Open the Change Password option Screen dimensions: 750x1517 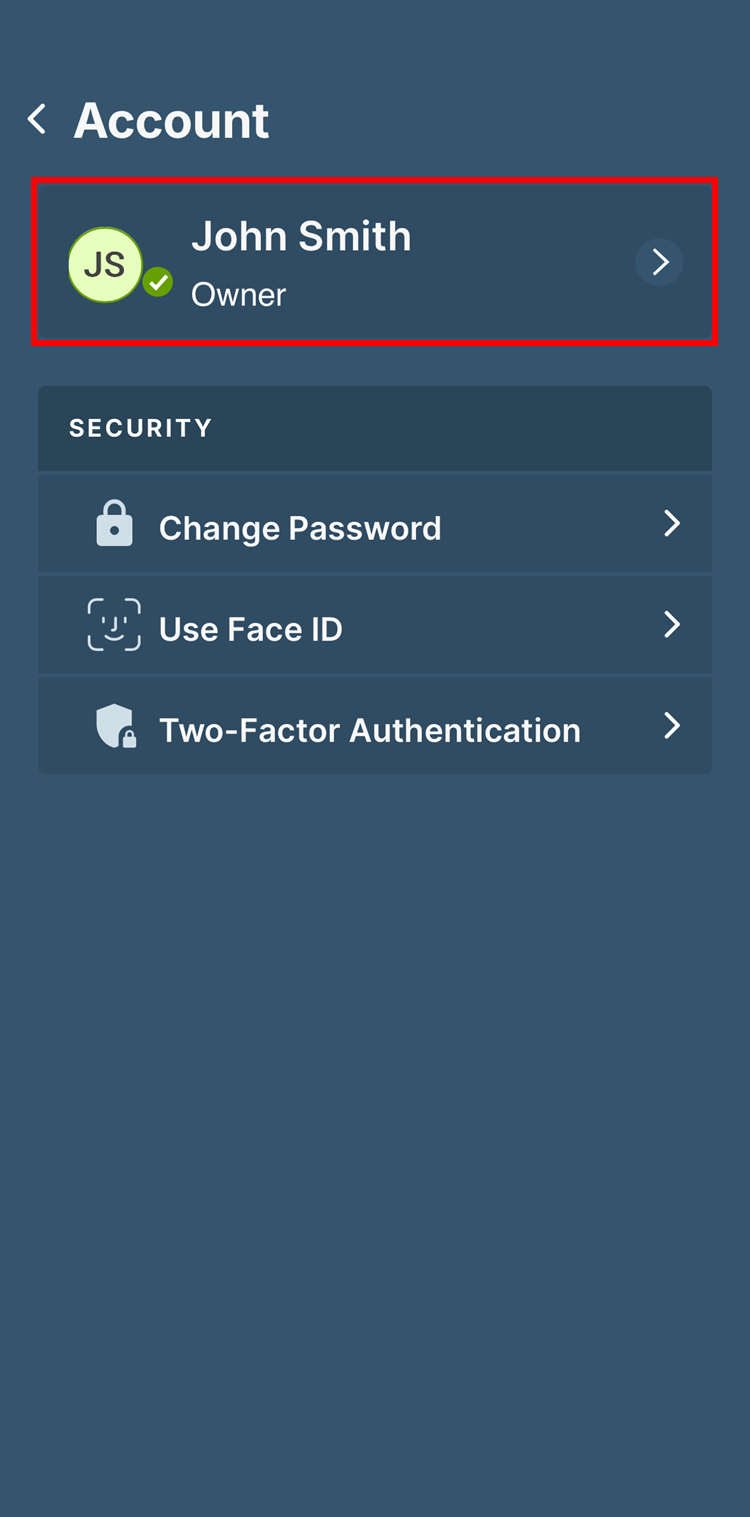(x=300, y=528)
